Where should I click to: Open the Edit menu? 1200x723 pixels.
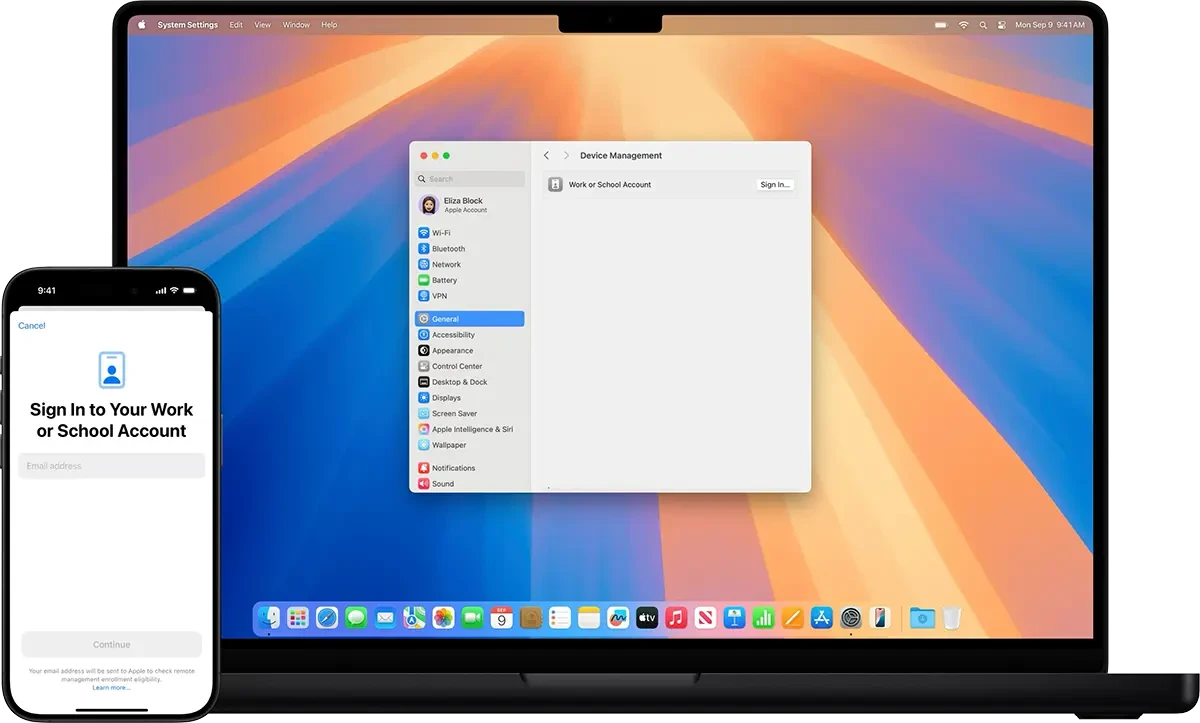click(x=236, y=24)
